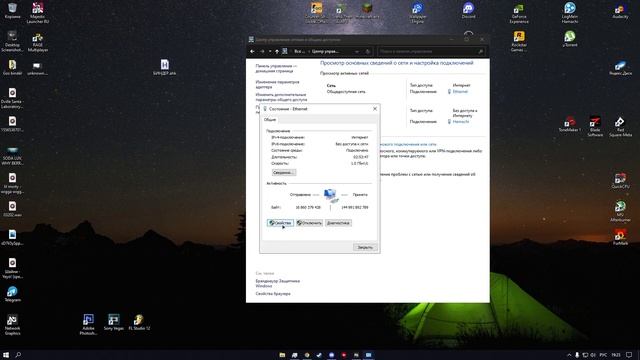Select the Общие tab in Ethernet status
This screenshot has width=640, height=360.
[x=270, y=120]
